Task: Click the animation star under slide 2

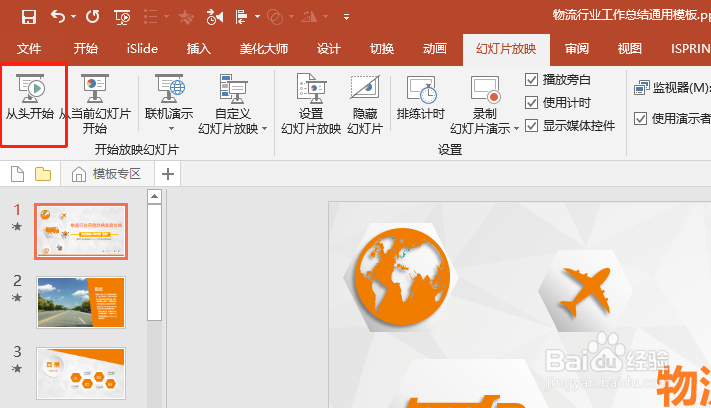Action: point(17,297)
